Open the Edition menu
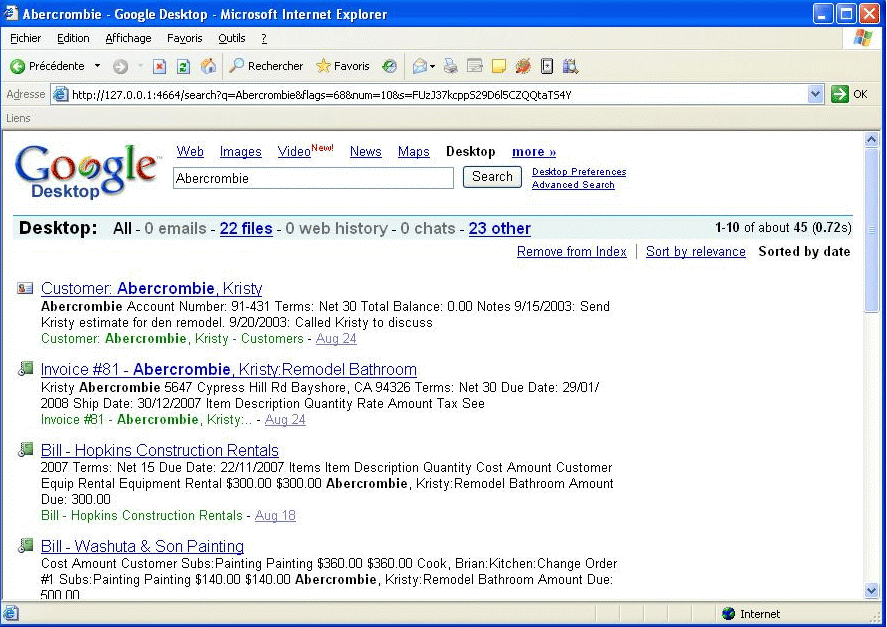 click(x=73, y=38)
